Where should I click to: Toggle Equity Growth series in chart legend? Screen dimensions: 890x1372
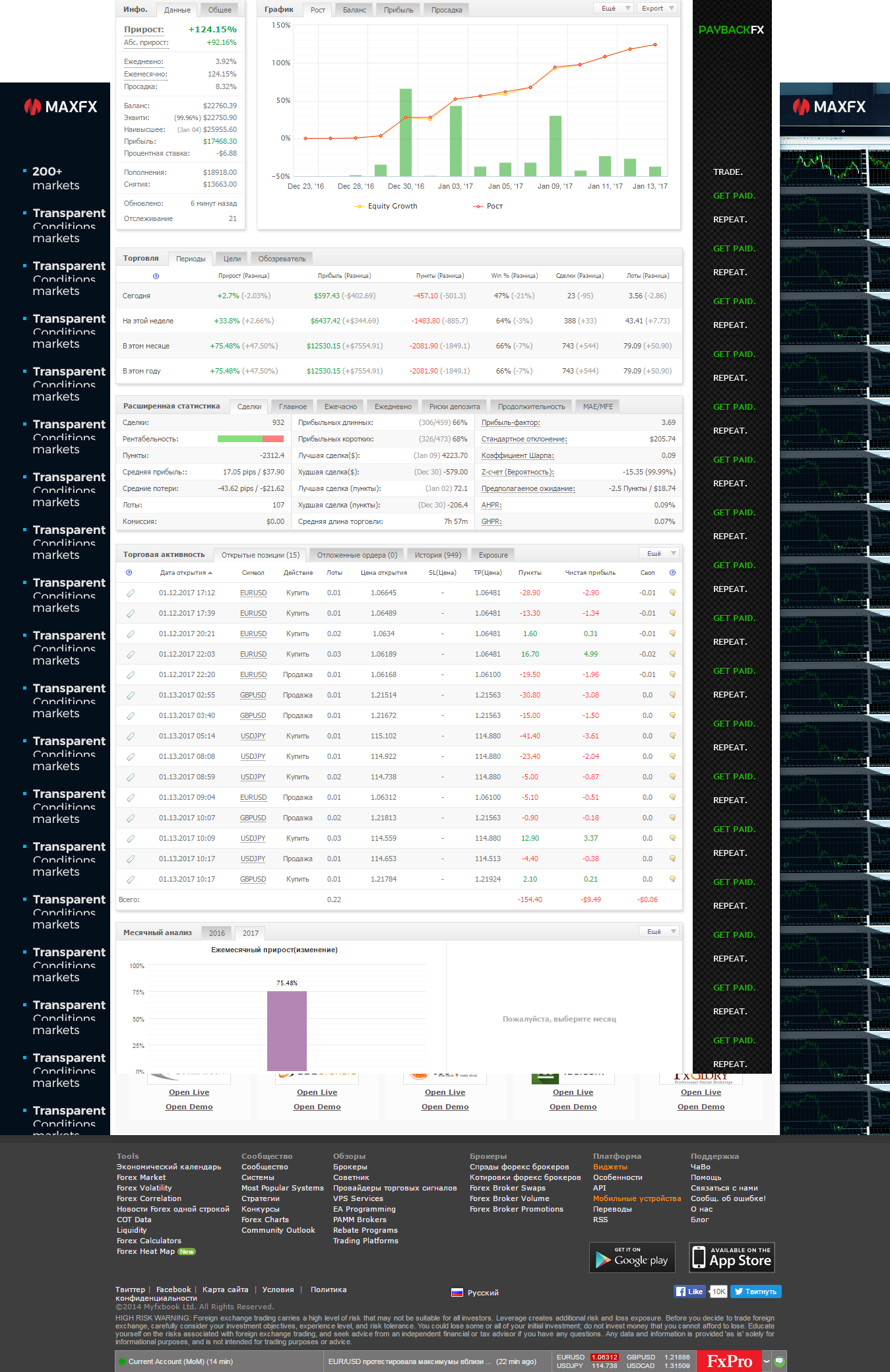(386, 206)
